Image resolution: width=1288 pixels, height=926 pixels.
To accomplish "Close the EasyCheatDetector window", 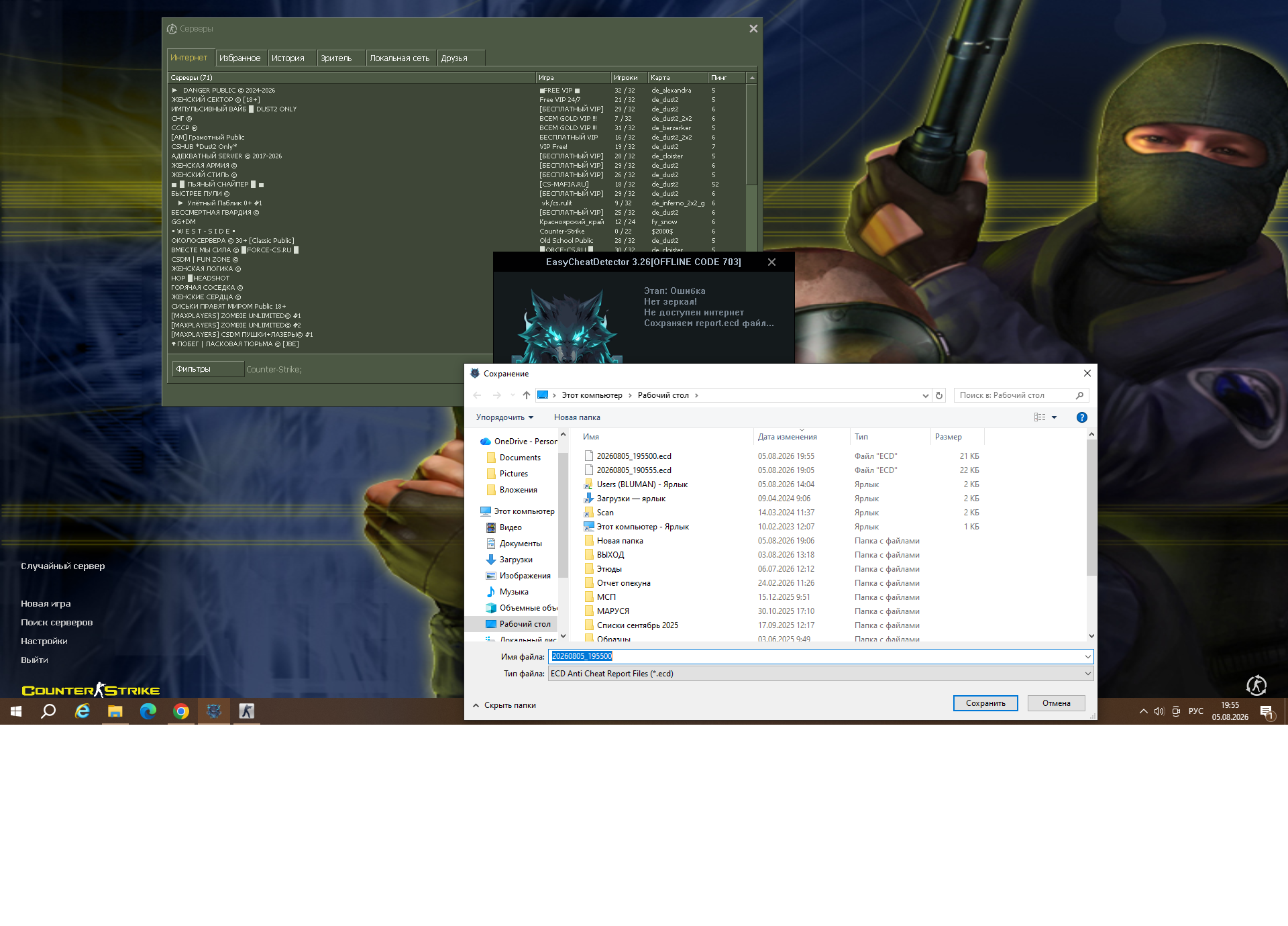I will pyautogui.click(x=771, y=262).
